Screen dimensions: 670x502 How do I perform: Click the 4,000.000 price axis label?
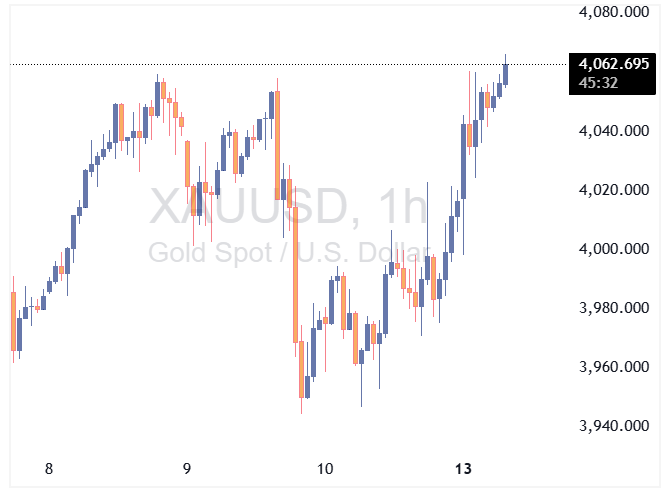[x=612, y=249]
